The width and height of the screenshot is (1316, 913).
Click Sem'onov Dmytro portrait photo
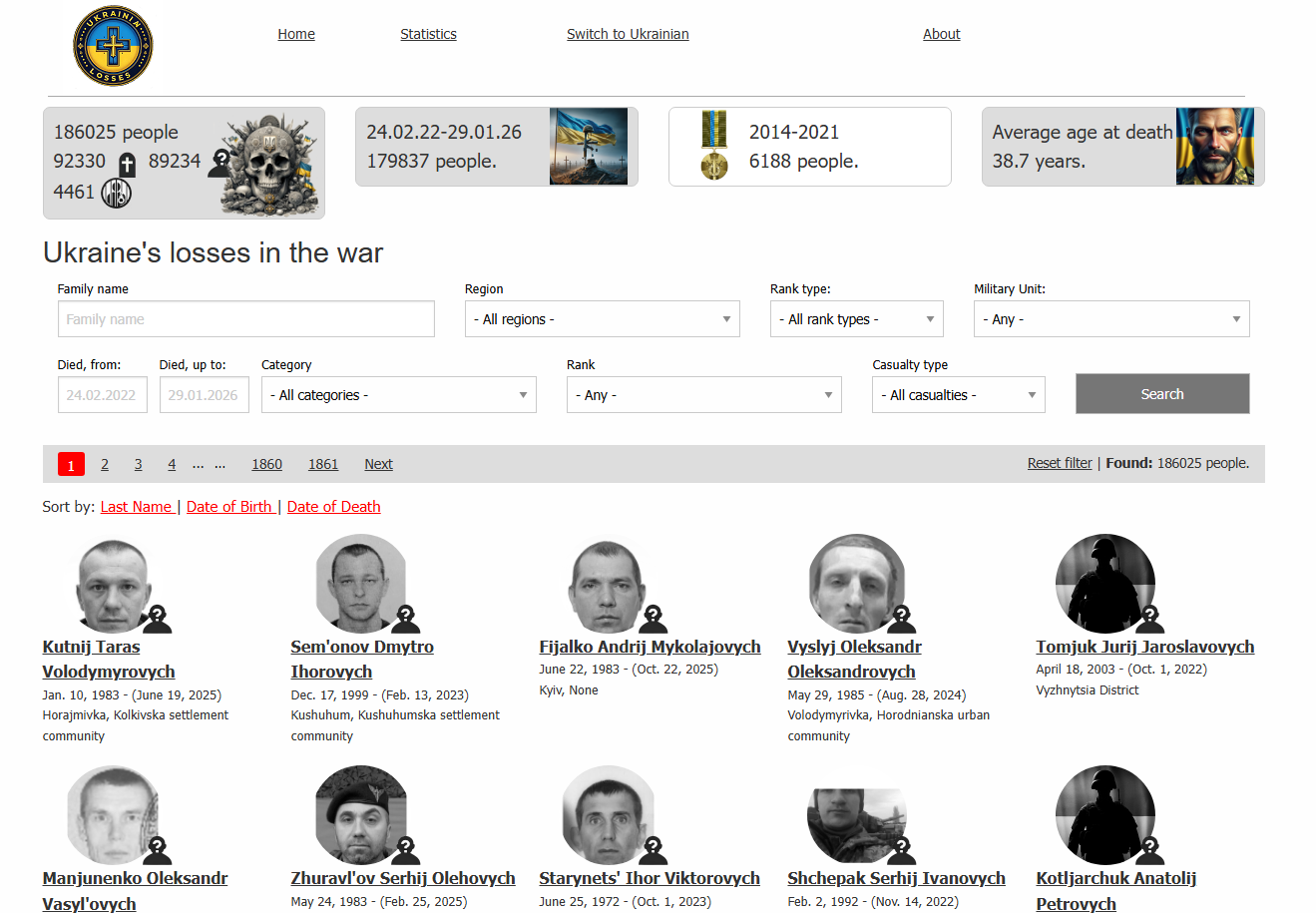(x=361, y=584)
